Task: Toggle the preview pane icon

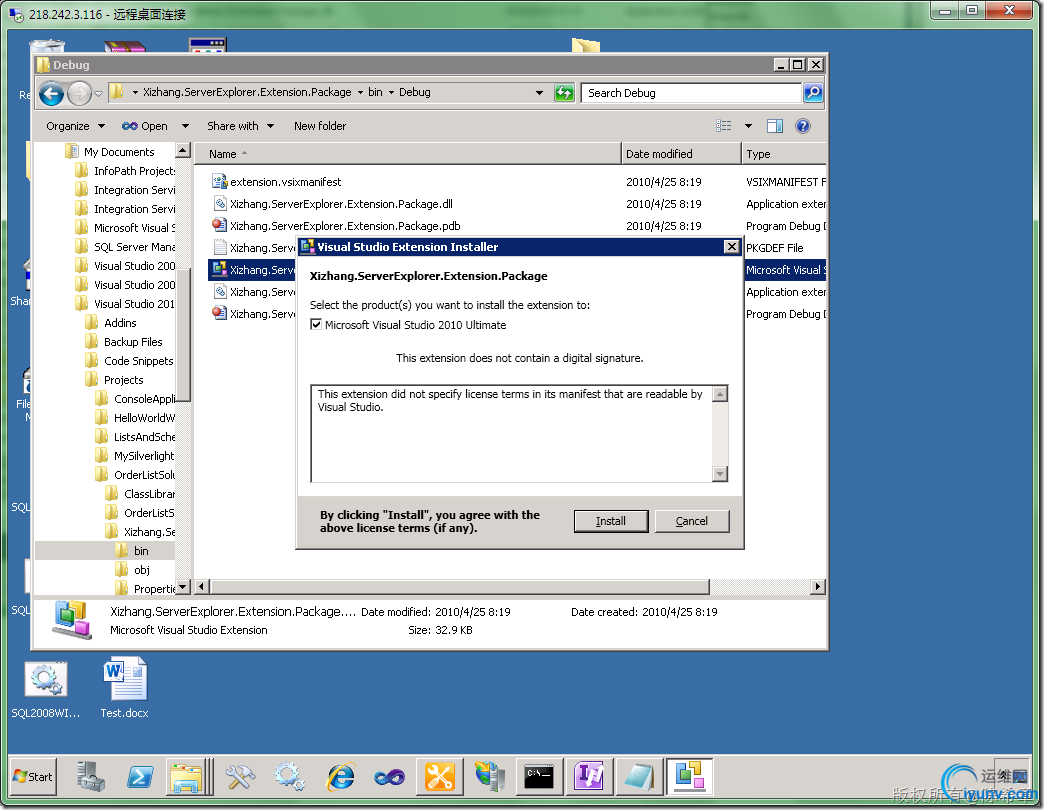Action: pyautogui.click(x=774, y=126)
